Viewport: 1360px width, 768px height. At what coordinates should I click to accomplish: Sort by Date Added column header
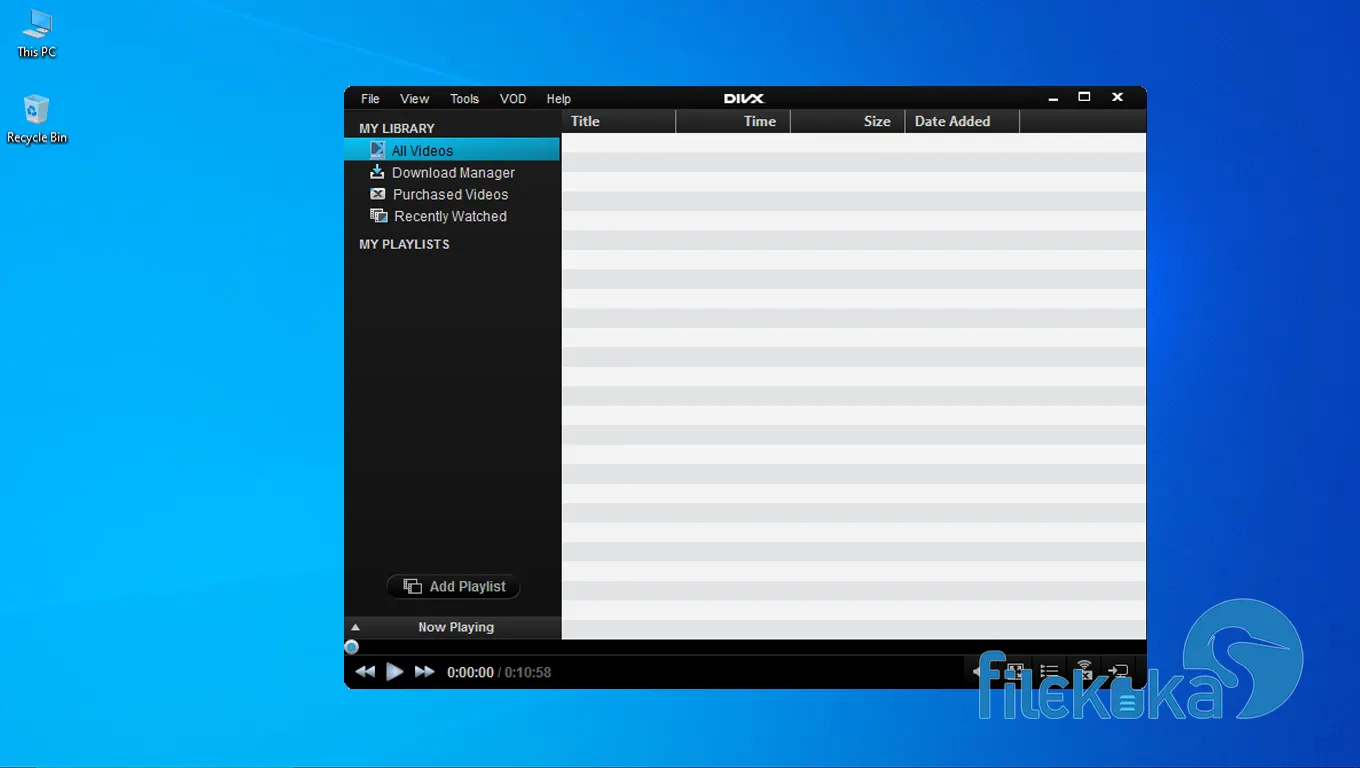click(x=962, y=121)
